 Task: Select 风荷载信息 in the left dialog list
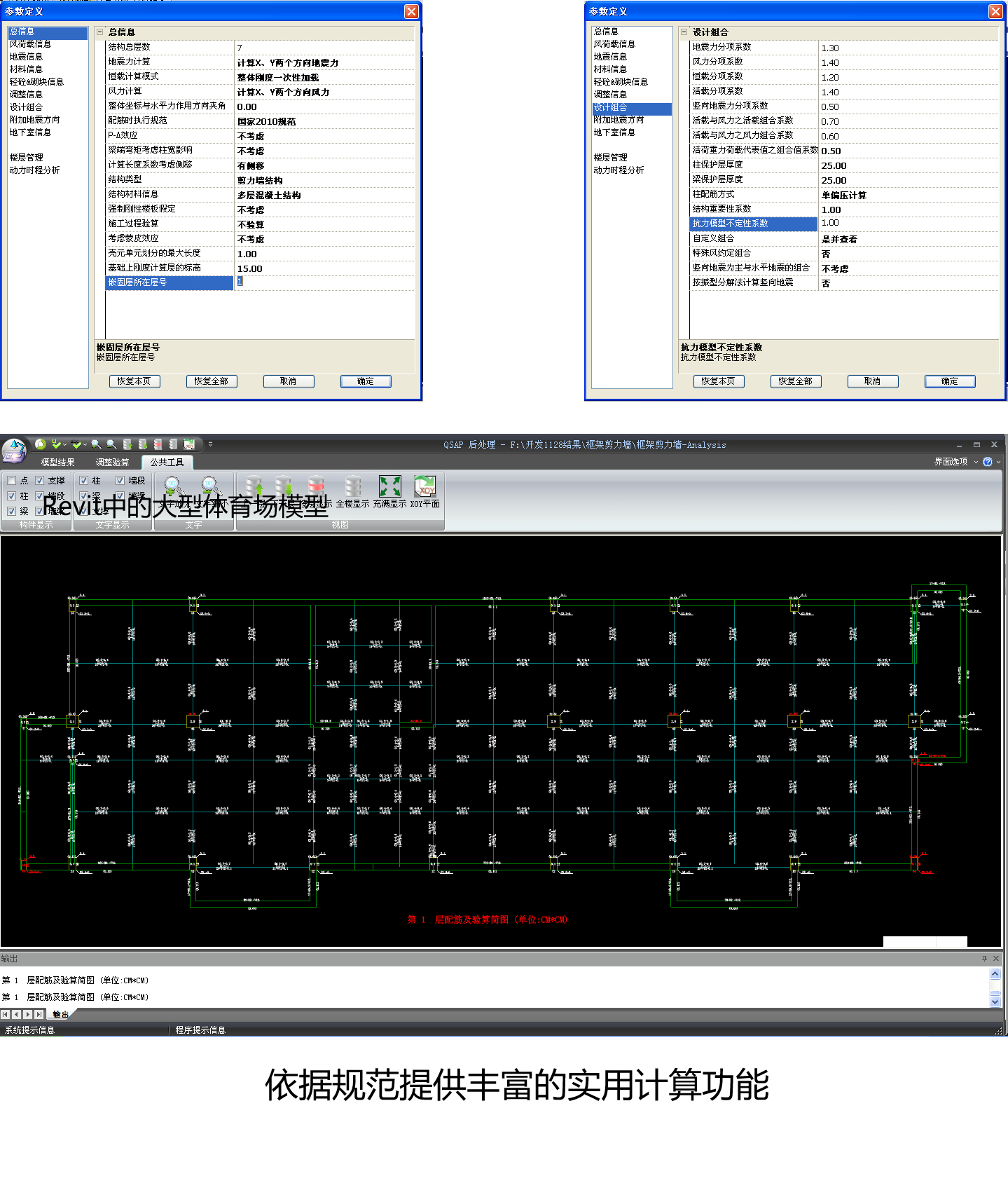click(30, 44)
